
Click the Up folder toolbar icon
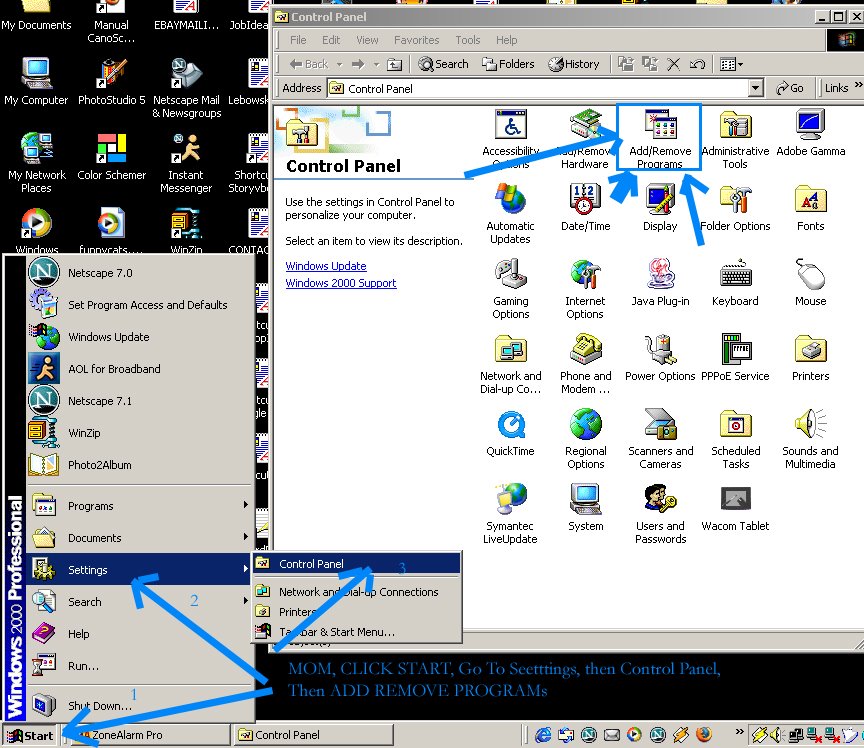click(394, 64)
